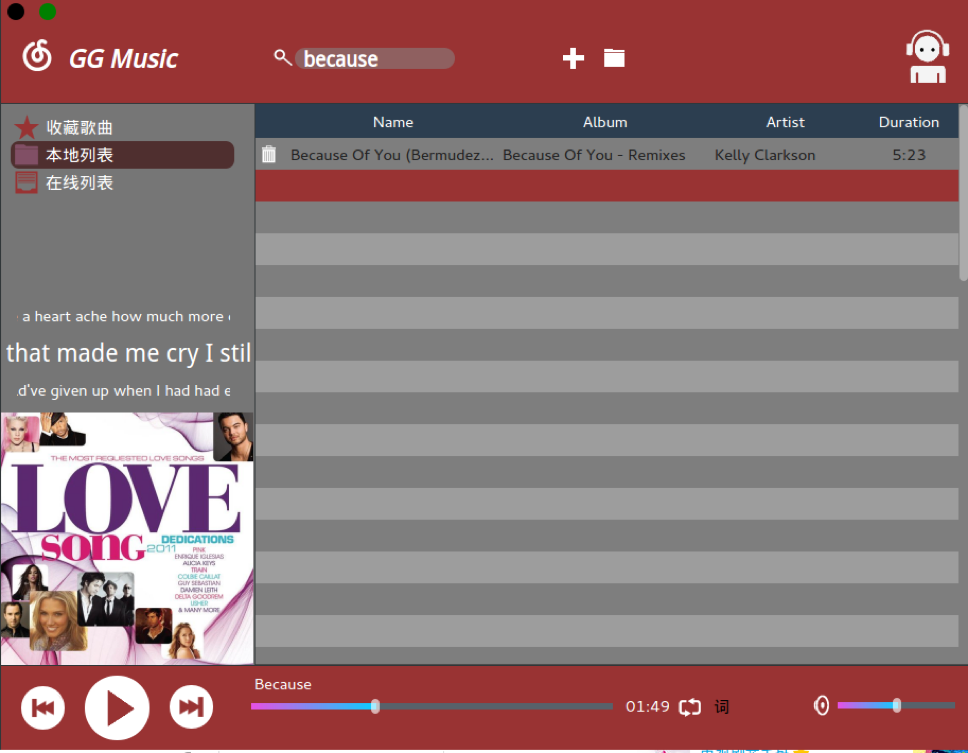Mute audio with the speaker icon
The height and width of the screenshot is (753, 968).
pyautogui.click(x=821, y=705)
